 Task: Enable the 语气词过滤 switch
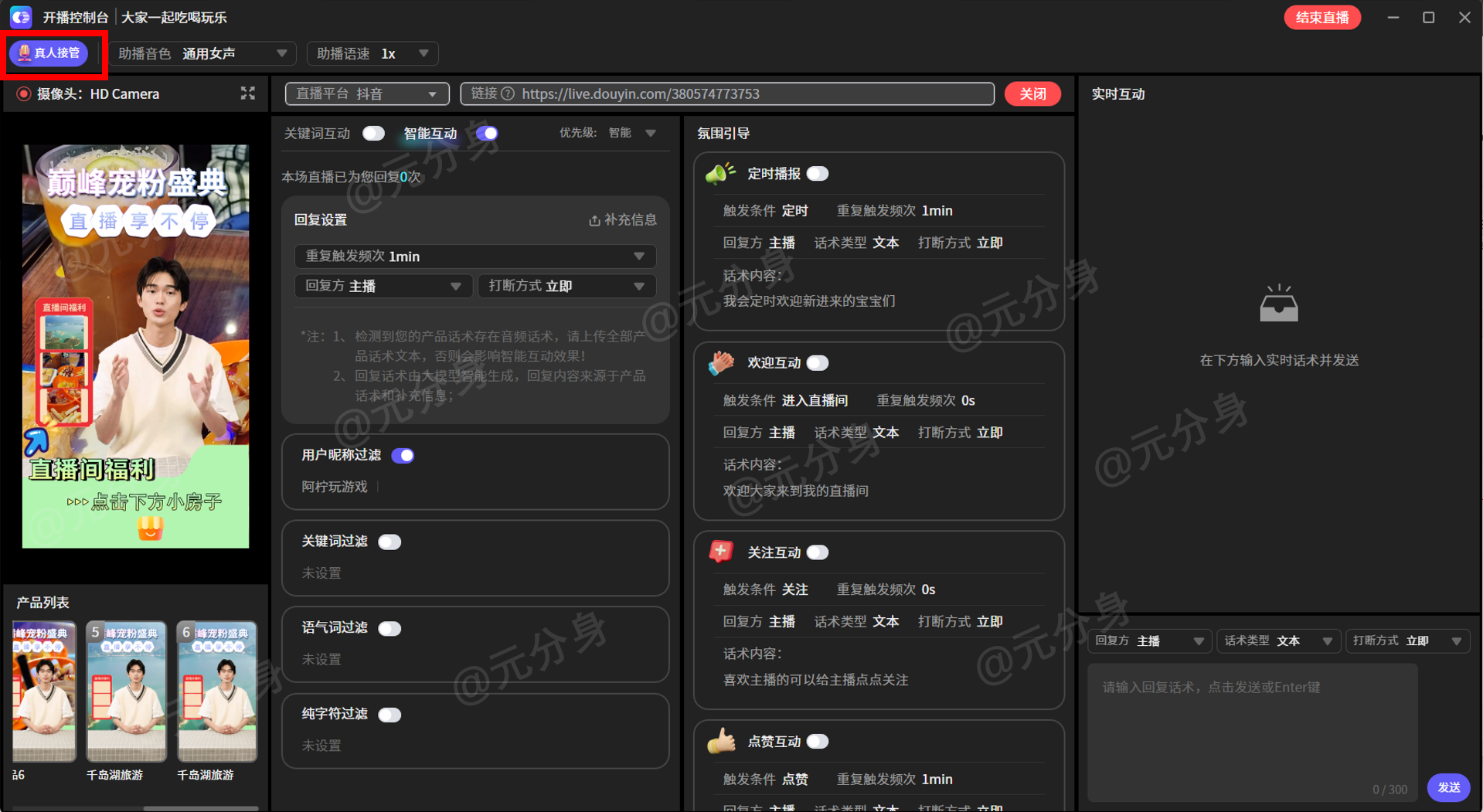(x=389, y=629)
